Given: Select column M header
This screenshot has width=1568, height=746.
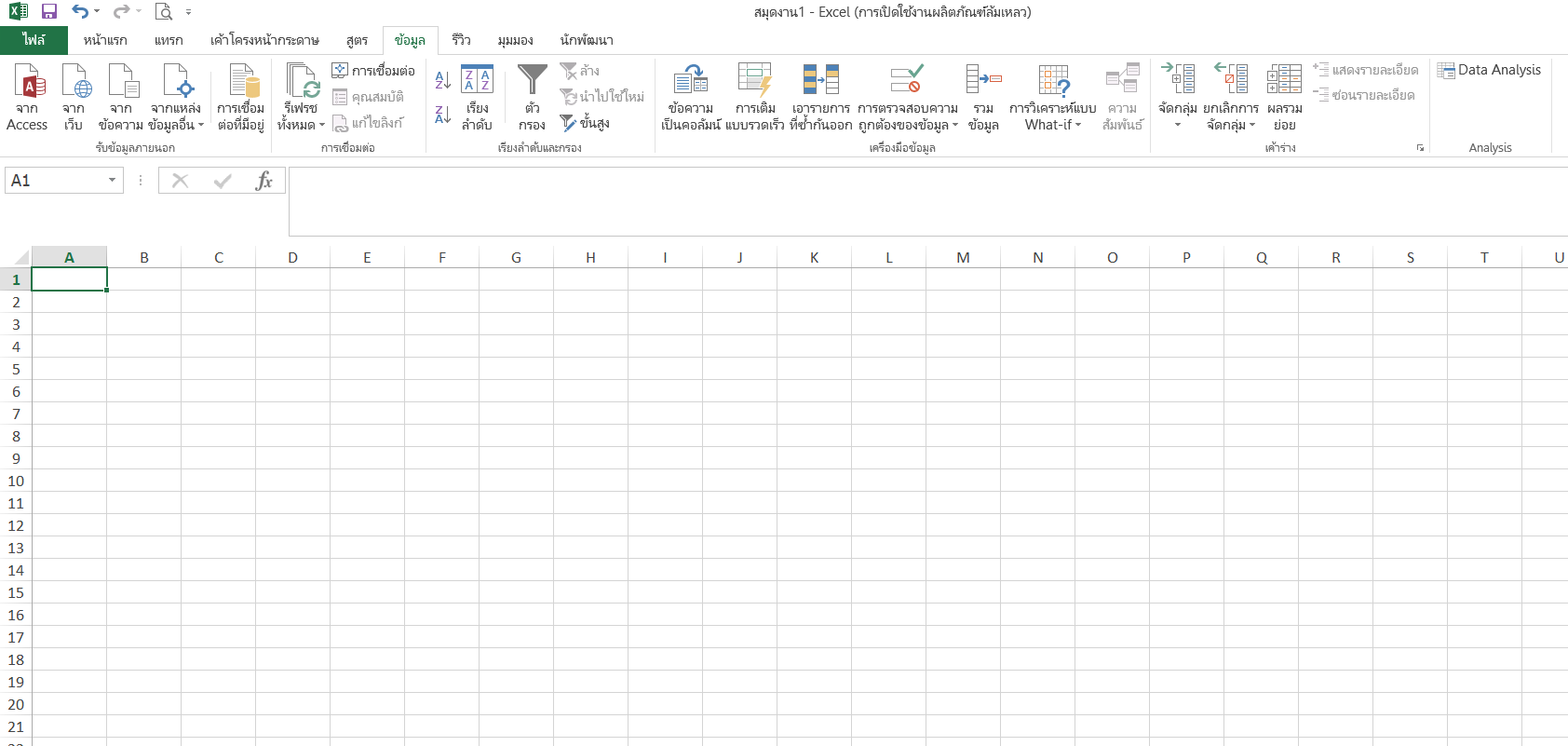Looking at the screenshot, I should point(963,257).
